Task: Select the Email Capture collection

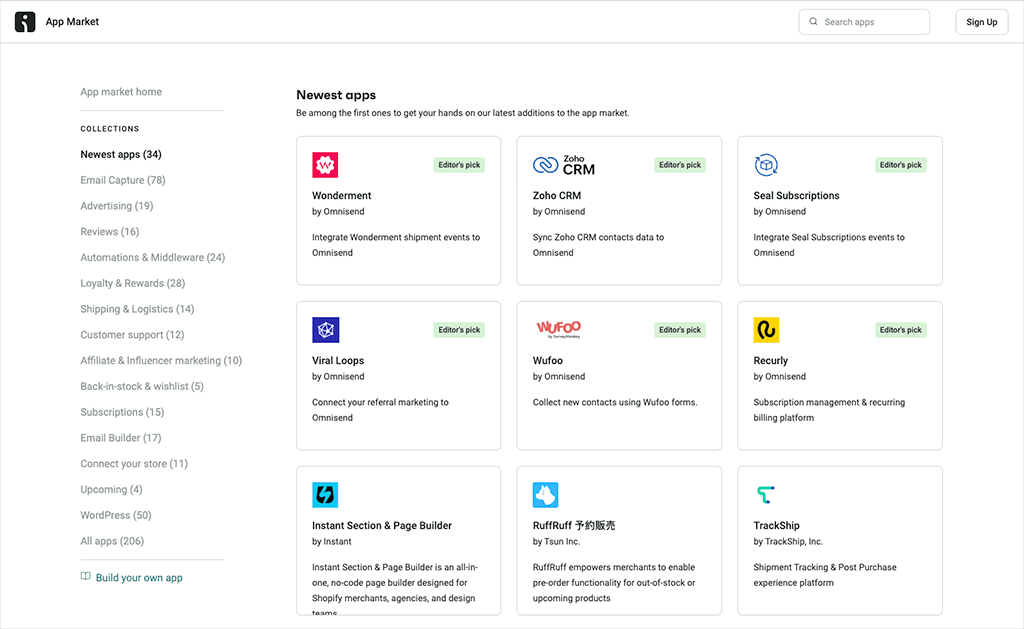Action: (122, 180)
